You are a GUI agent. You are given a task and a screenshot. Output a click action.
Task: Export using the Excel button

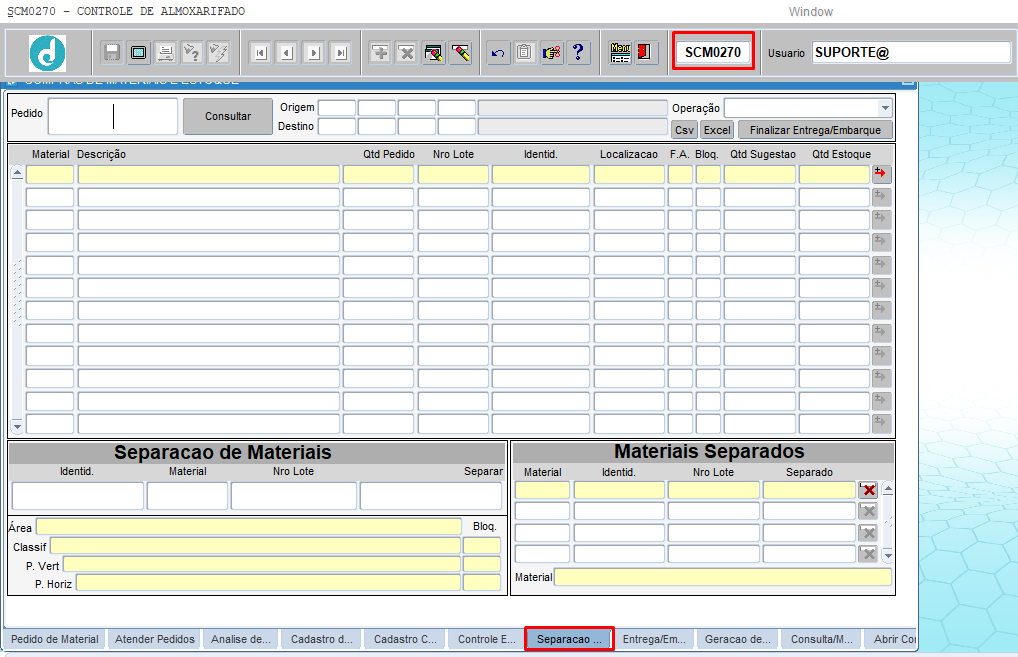[x=716, y=130]
